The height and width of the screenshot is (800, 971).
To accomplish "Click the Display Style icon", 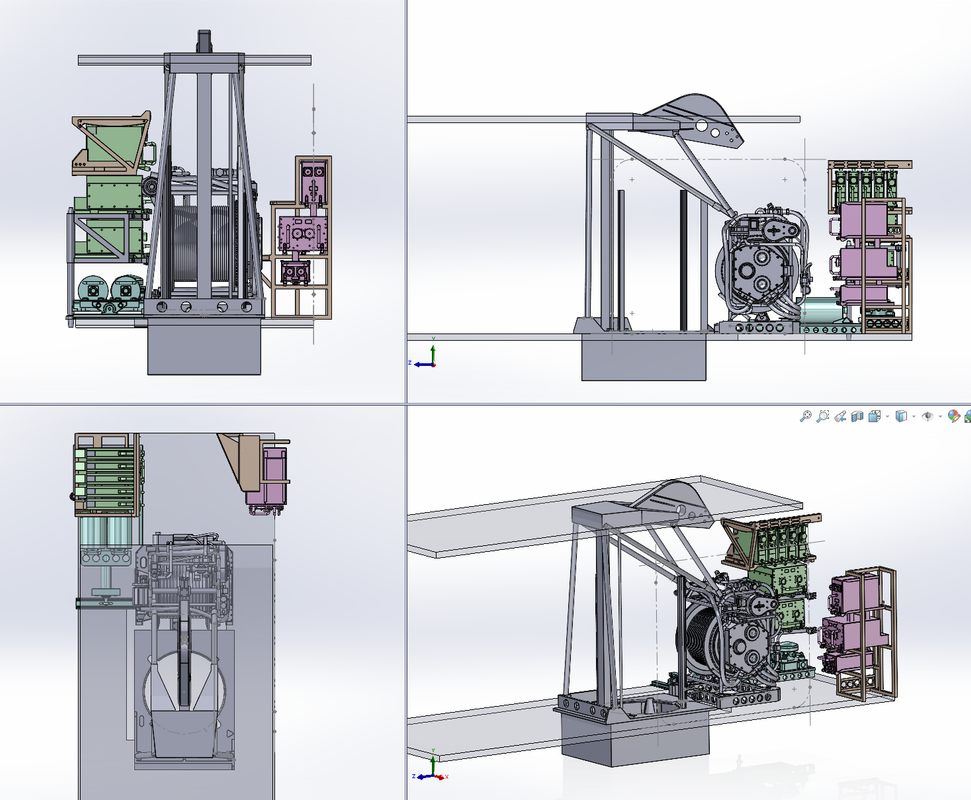I will (x=902, y=416).
